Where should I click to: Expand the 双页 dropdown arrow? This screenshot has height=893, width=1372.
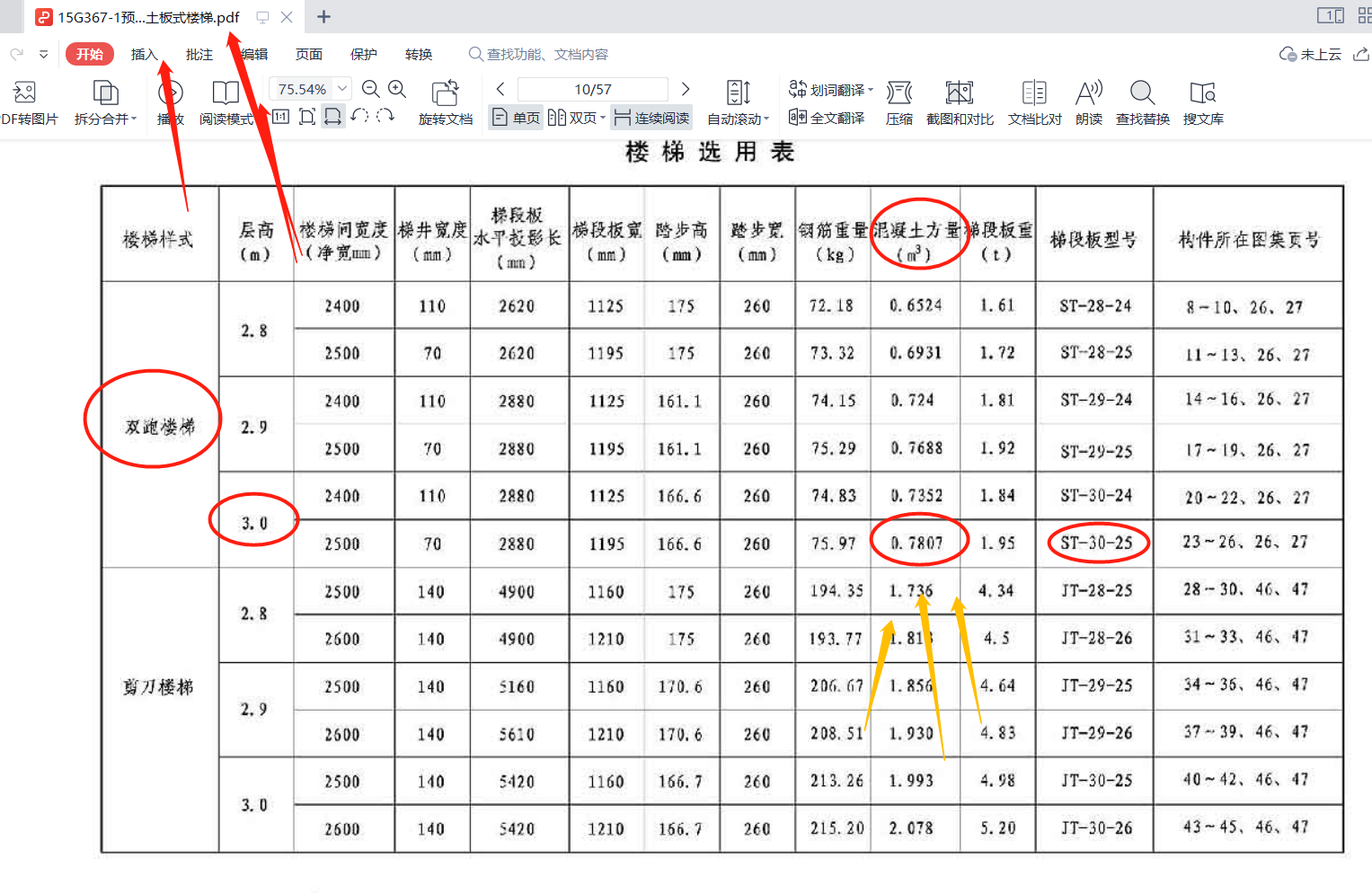[x=602, y=119]
